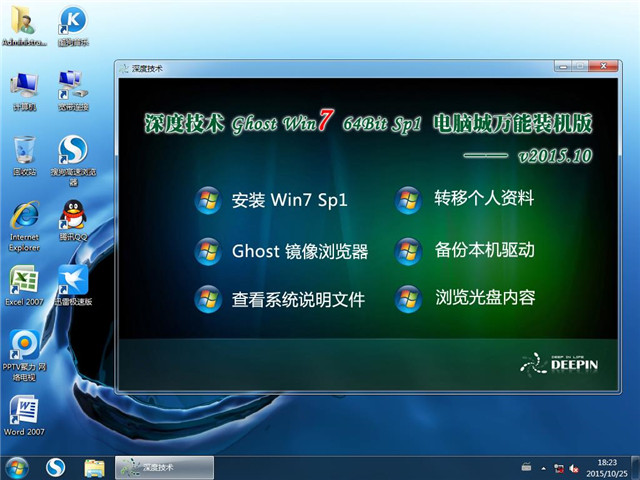The width and height of the screenshot is (640, 480).
Task: Open the Recycle Bin (回收站) icon
Action: (x=24, y=156)
